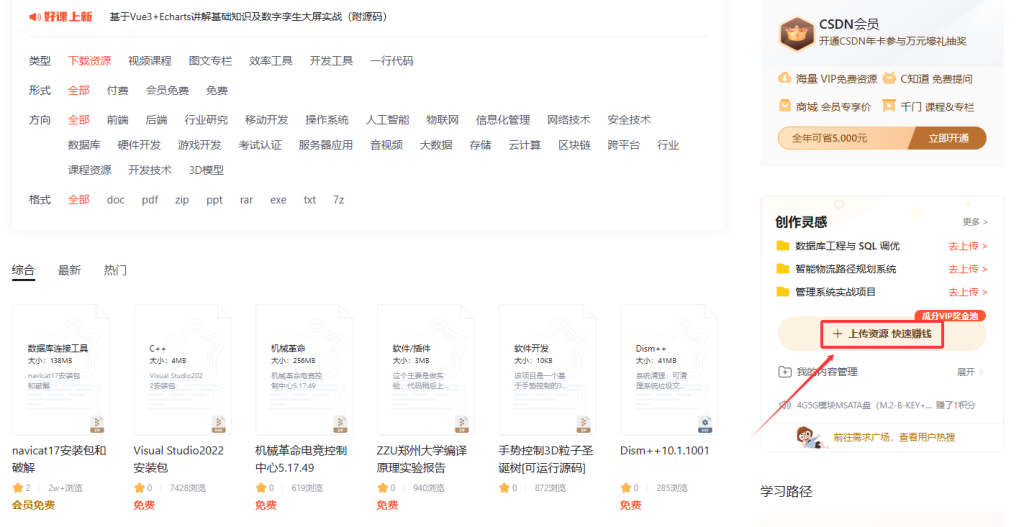Image resolution: width=1024 pixels, height=527 pixels.
Task: Choose zip format filter
Action: (182, 200)
